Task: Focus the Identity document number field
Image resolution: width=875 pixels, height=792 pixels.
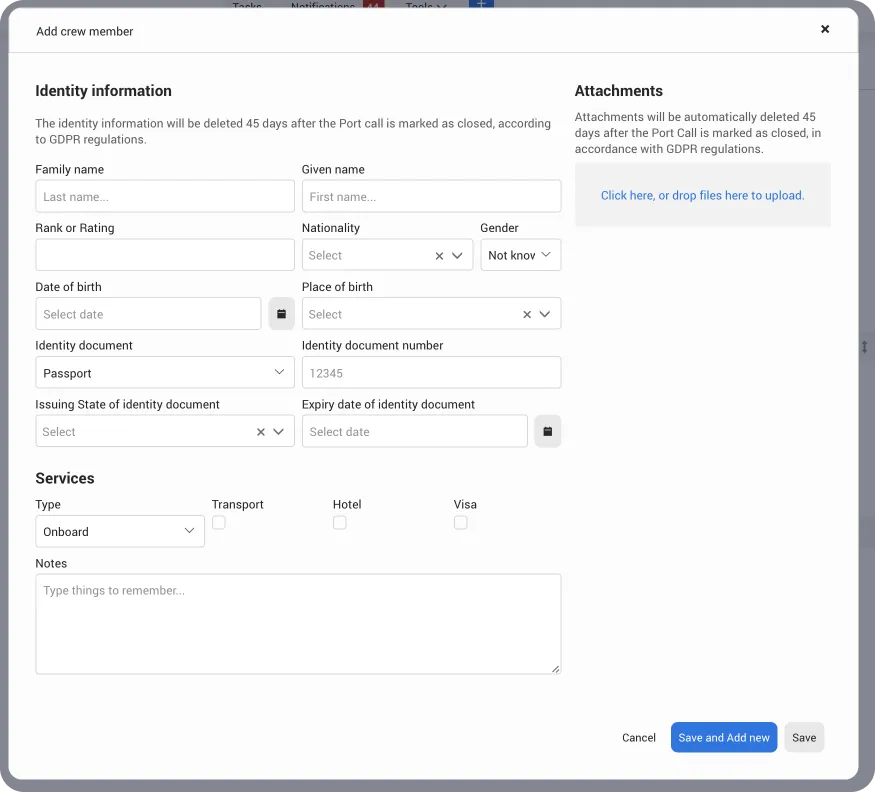Action: coord(431,372)
